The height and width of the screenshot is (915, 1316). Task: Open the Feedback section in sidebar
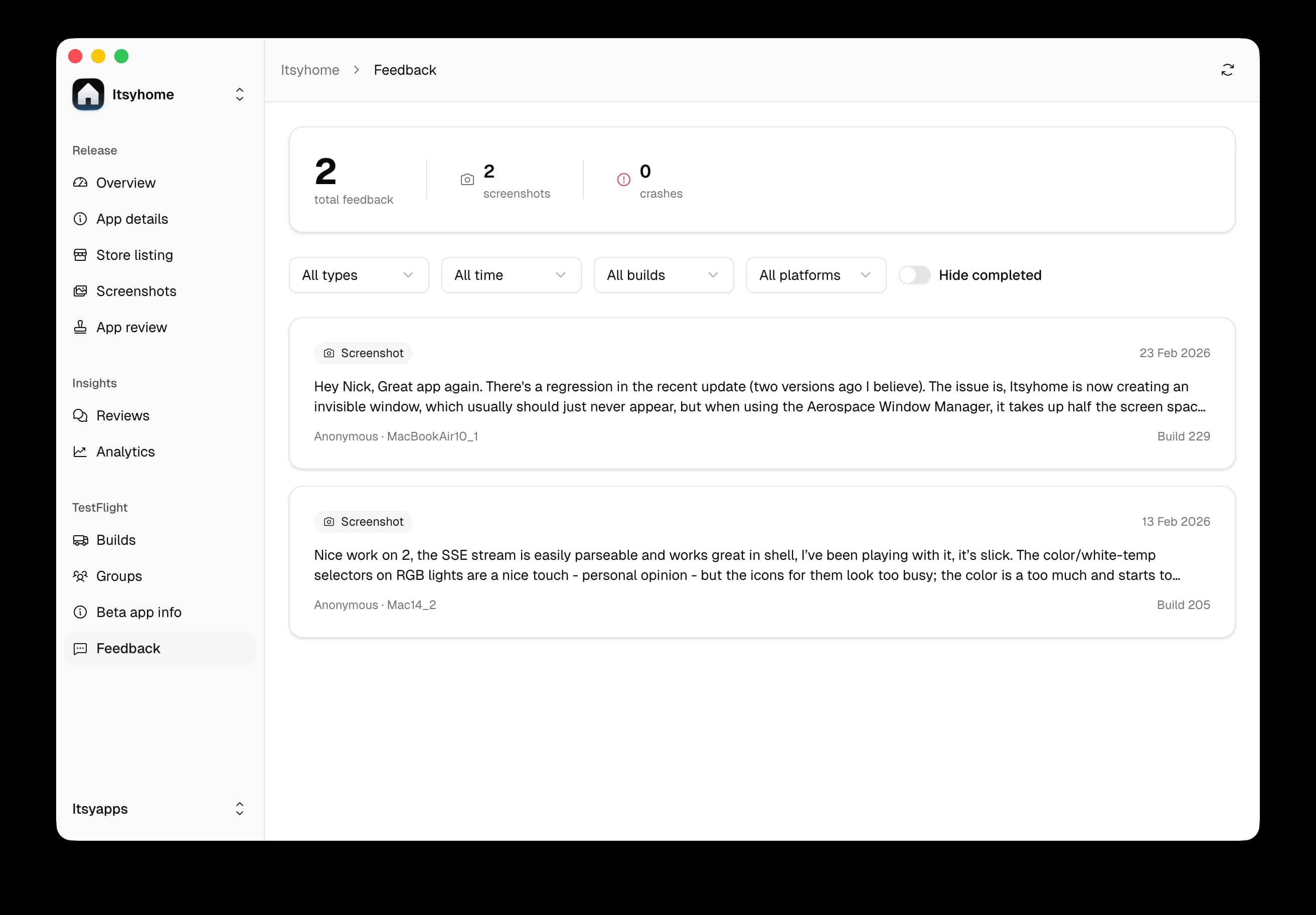coord(128,649)
